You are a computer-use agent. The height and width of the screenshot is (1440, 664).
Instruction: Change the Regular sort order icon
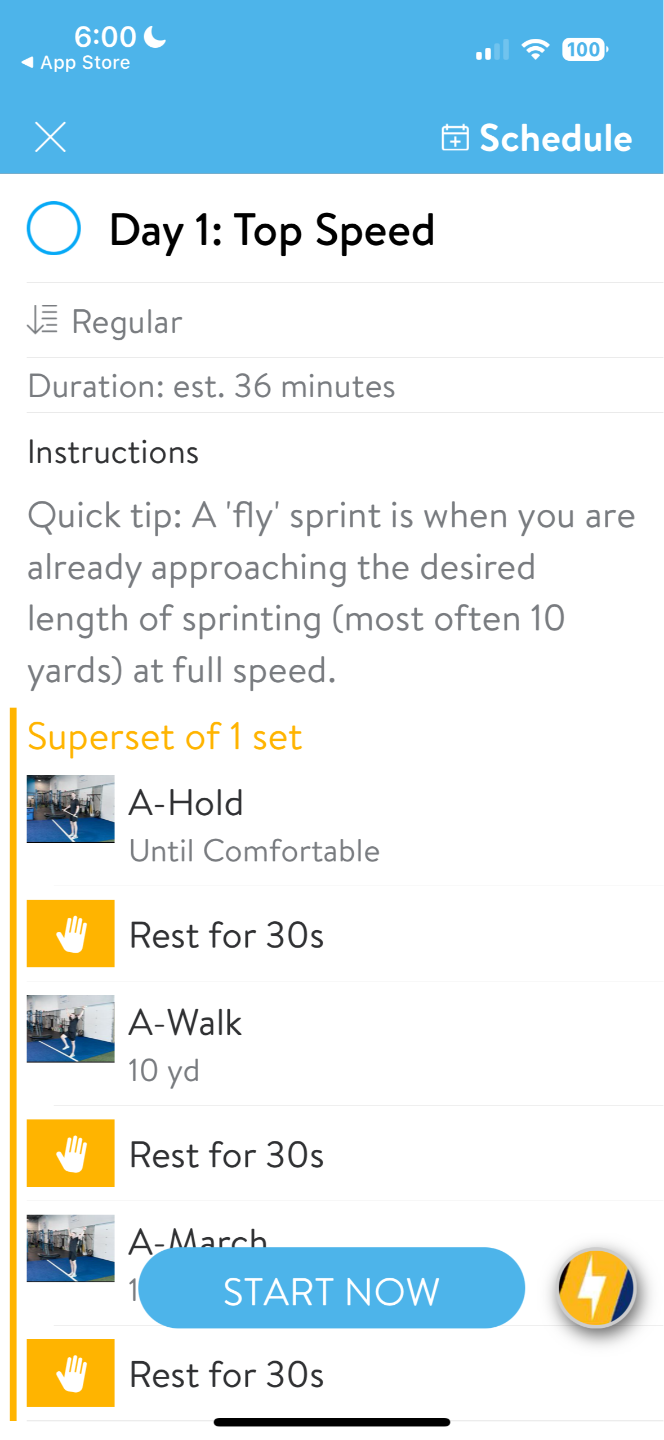tap(44, 321)
